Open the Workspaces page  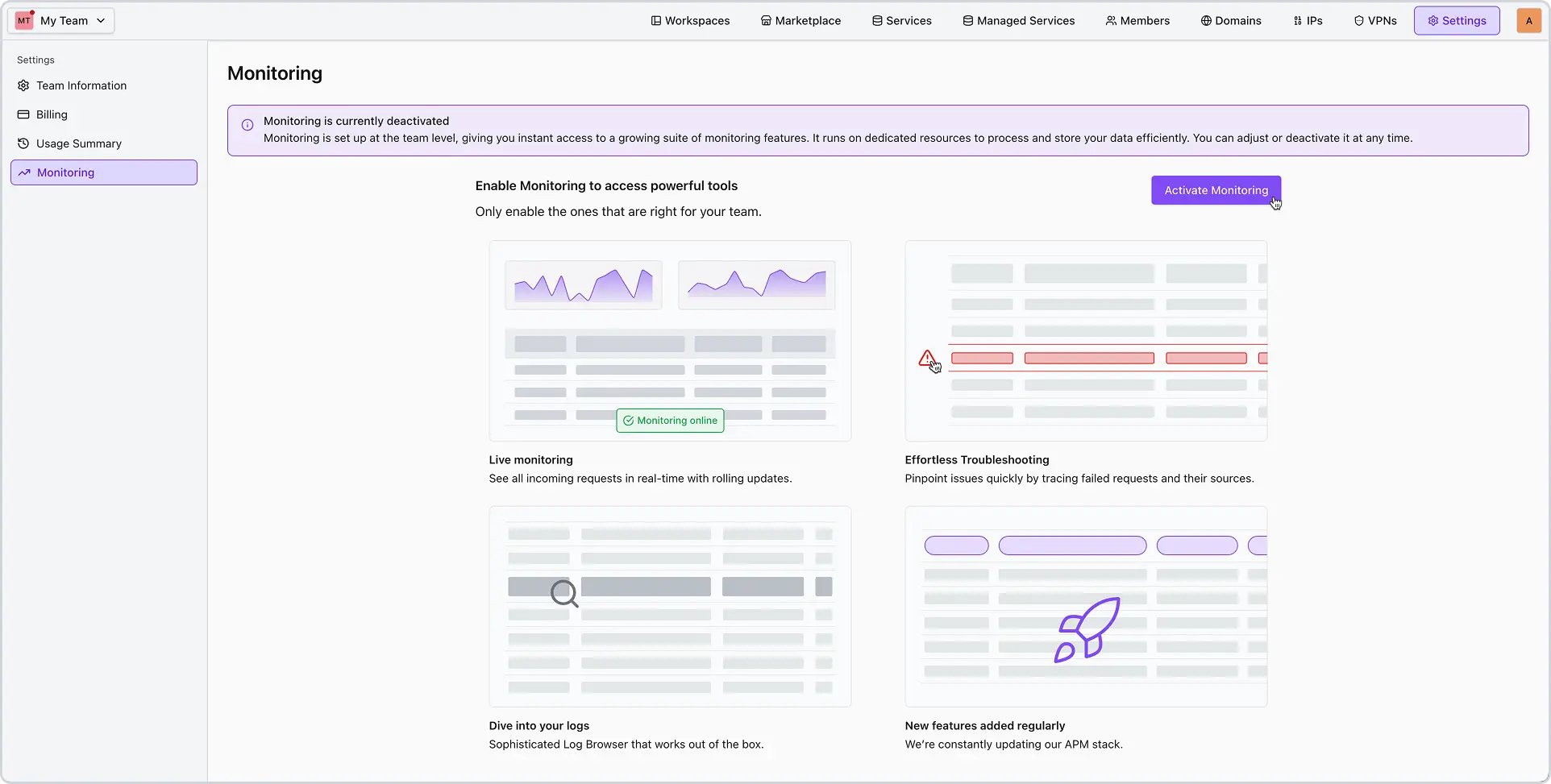(x=690, y=21)
